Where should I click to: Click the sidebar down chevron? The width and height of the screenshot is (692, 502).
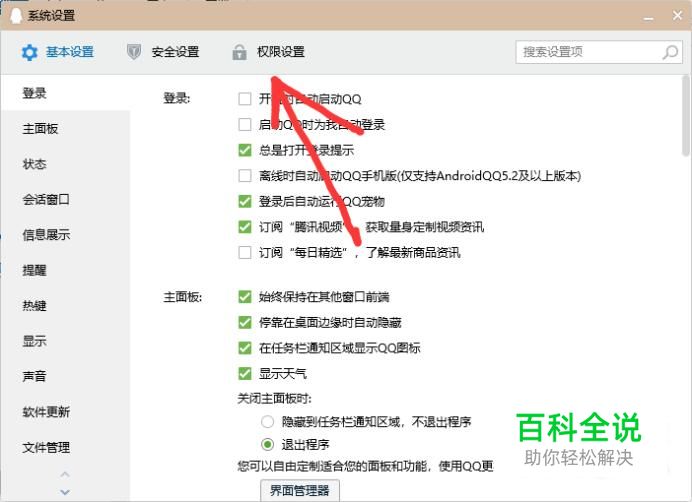(x=65, y=491)
